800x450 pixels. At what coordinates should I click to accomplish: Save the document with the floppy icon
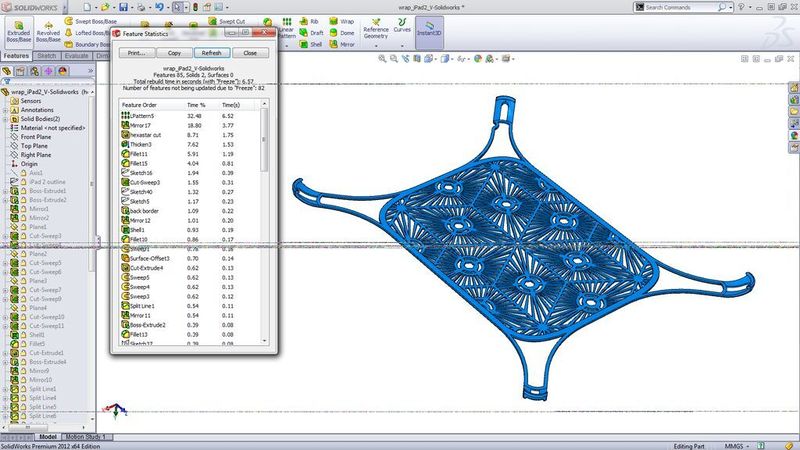[123, 7]
